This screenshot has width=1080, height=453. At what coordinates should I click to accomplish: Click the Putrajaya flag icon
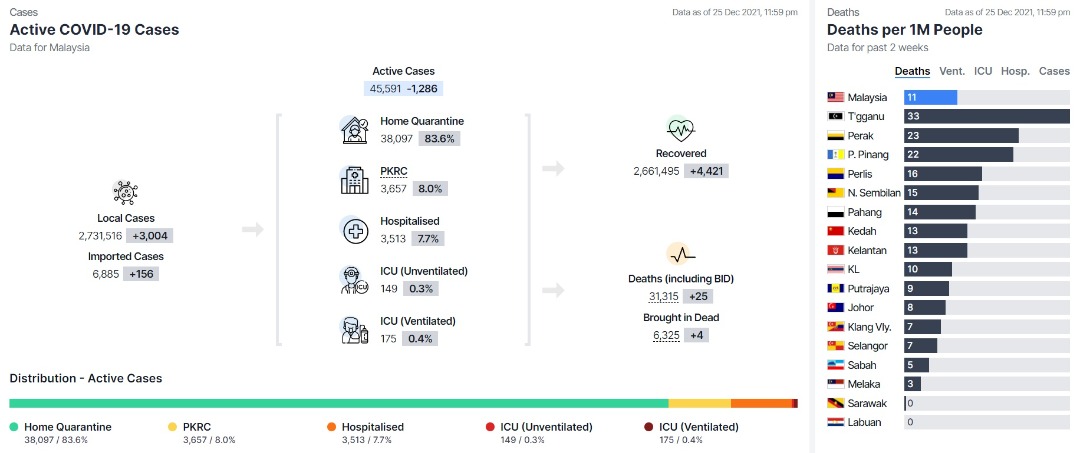point(835,288)
